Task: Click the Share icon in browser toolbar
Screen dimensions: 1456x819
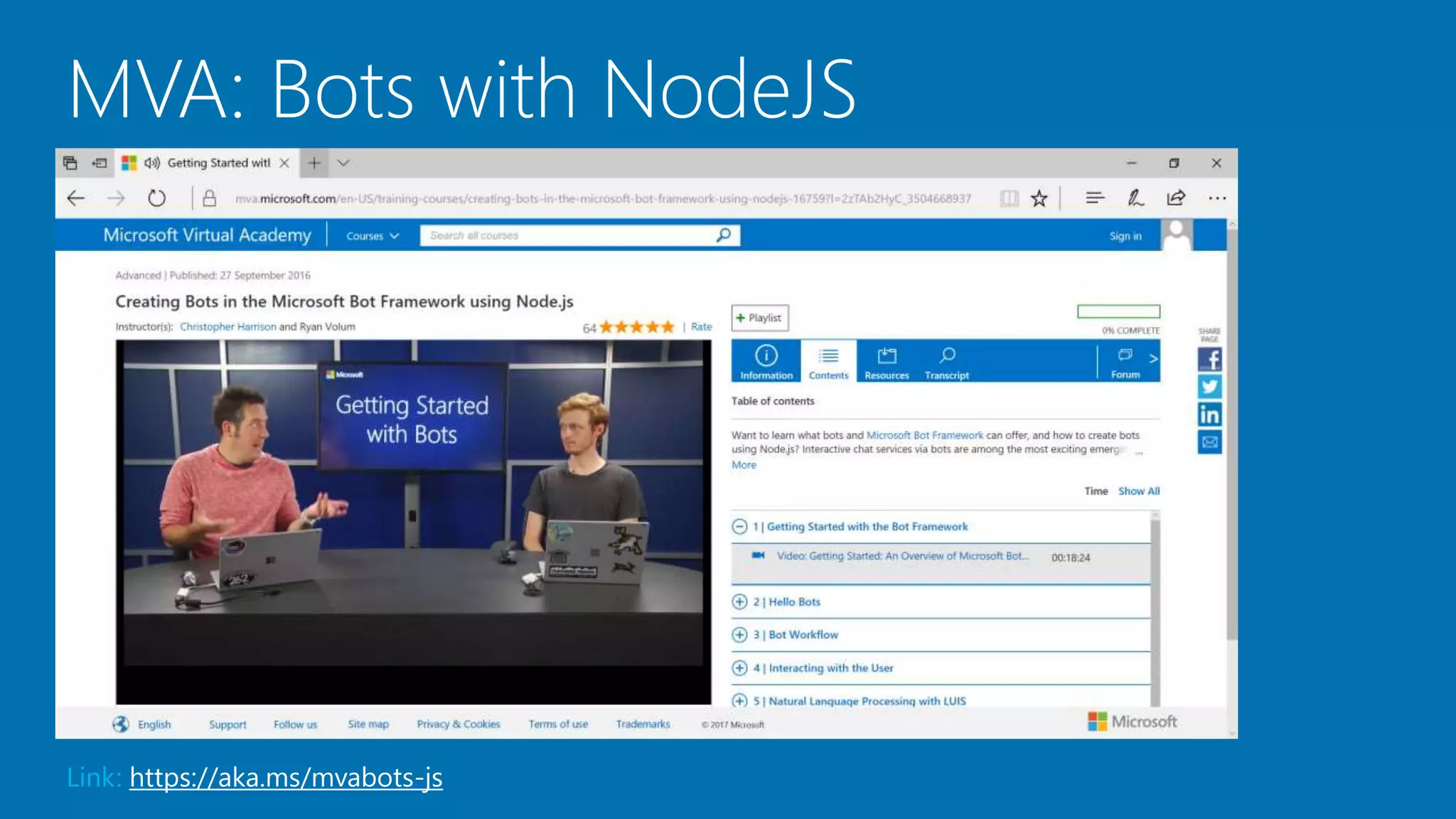Action: click(1176, 198)
